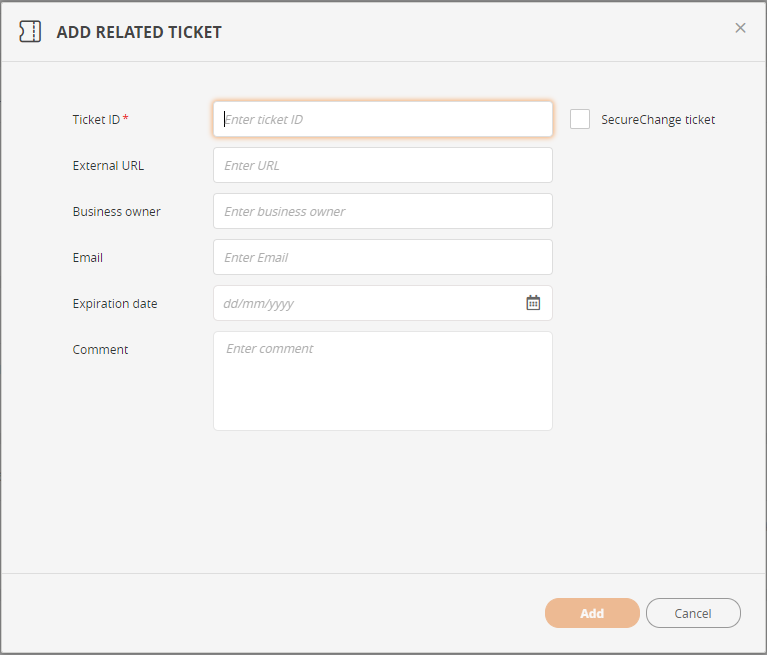Click the Ticket ID field label
The image size is (767, 655).
[96, 120]
